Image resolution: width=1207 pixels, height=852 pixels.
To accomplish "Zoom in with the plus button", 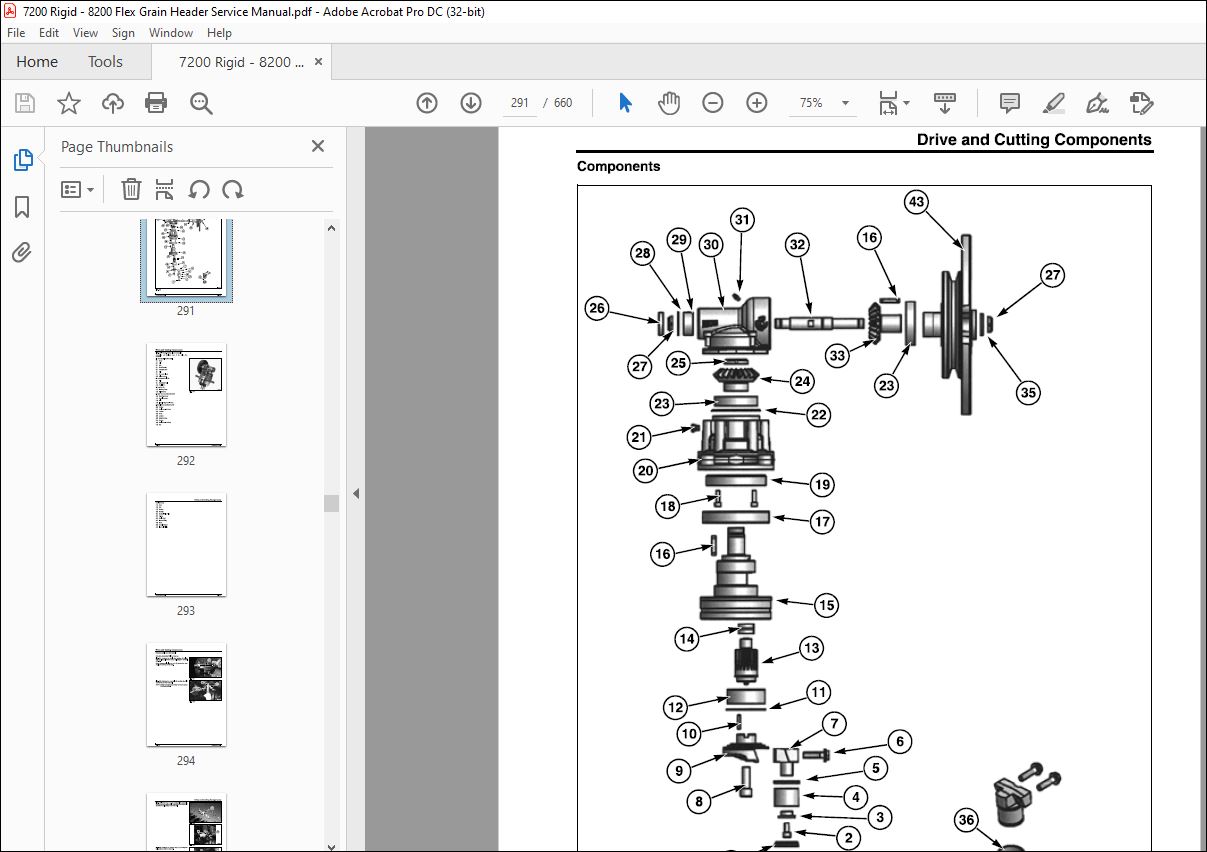I will 757,103.
